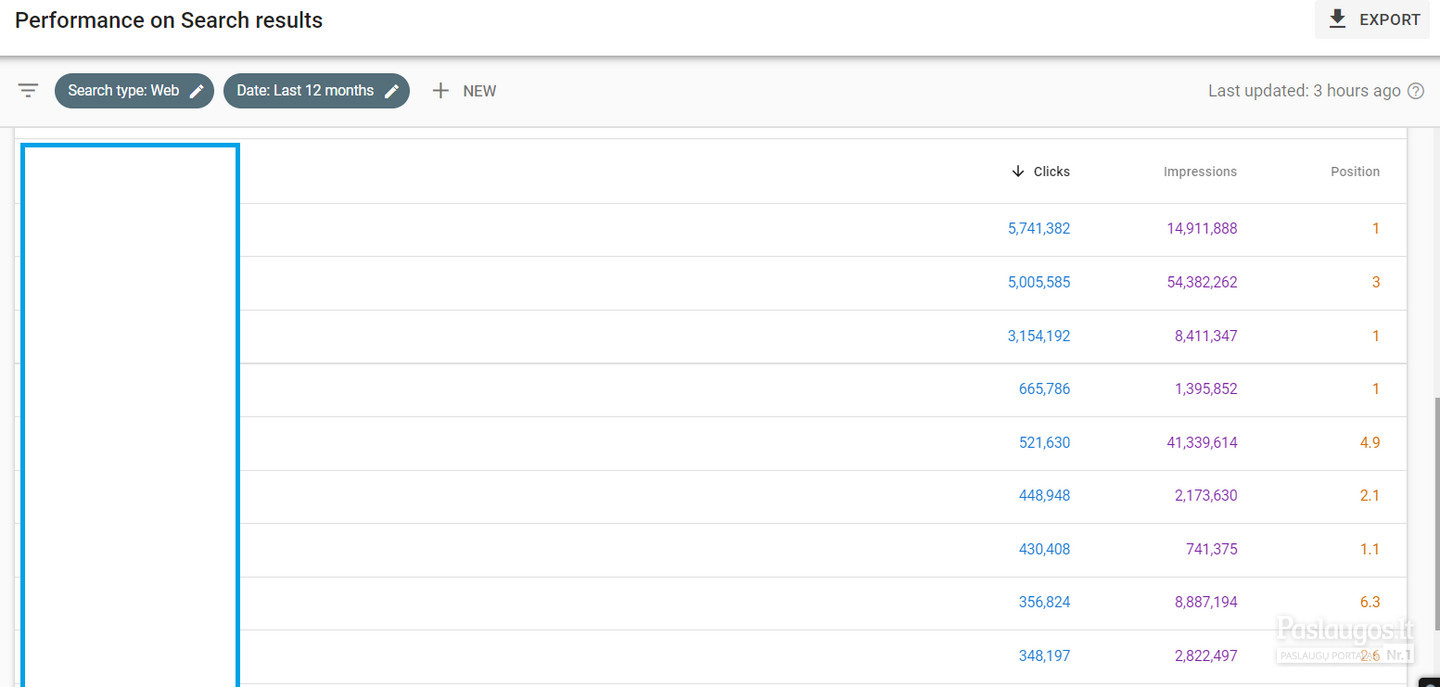The width and height of the screenshot is (1440, 687).
Task: Select clicks value 521,630
Action: tap(1044, 443)
